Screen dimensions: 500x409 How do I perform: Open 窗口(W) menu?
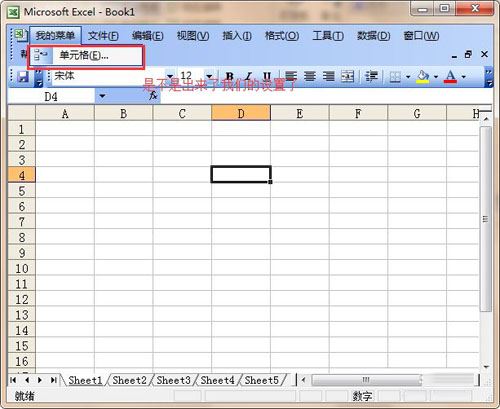421,35
